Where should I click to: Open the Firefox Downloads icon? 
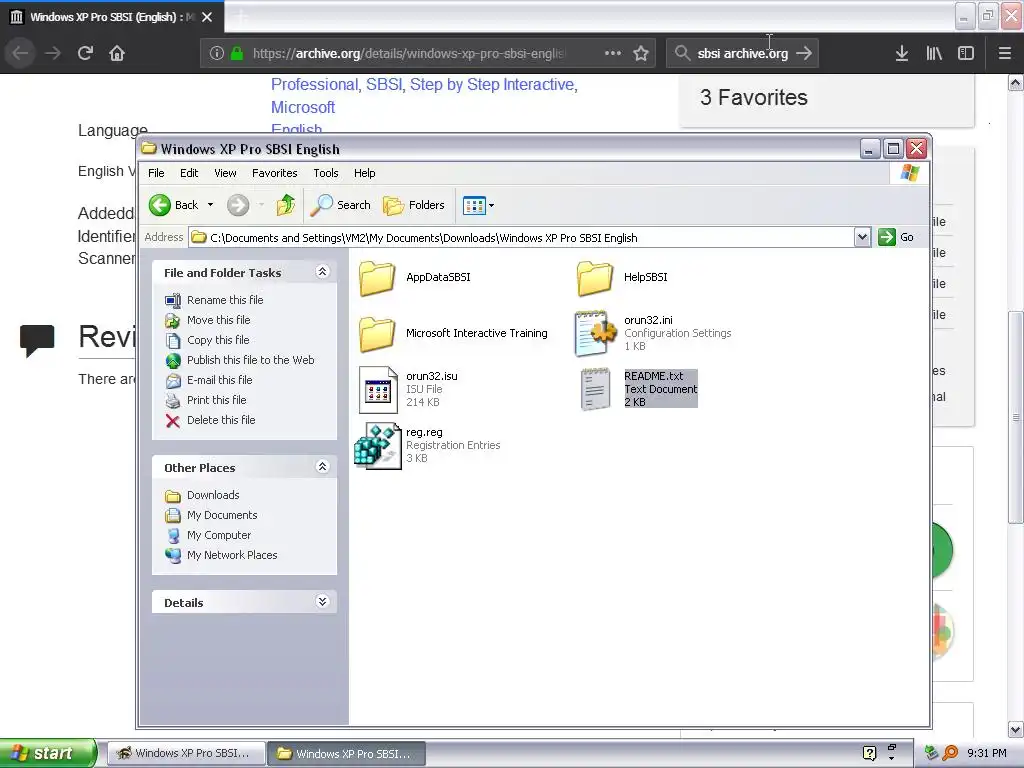(x=902, y=53)
